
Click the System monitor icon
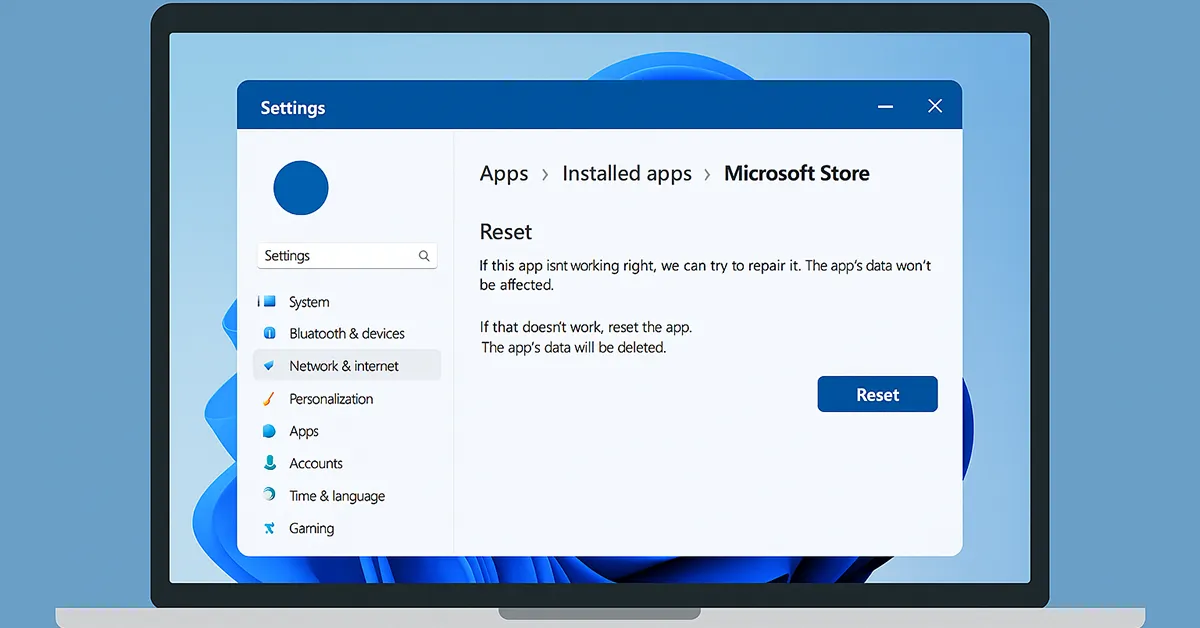pyautogui.click(x=267, y=301)
